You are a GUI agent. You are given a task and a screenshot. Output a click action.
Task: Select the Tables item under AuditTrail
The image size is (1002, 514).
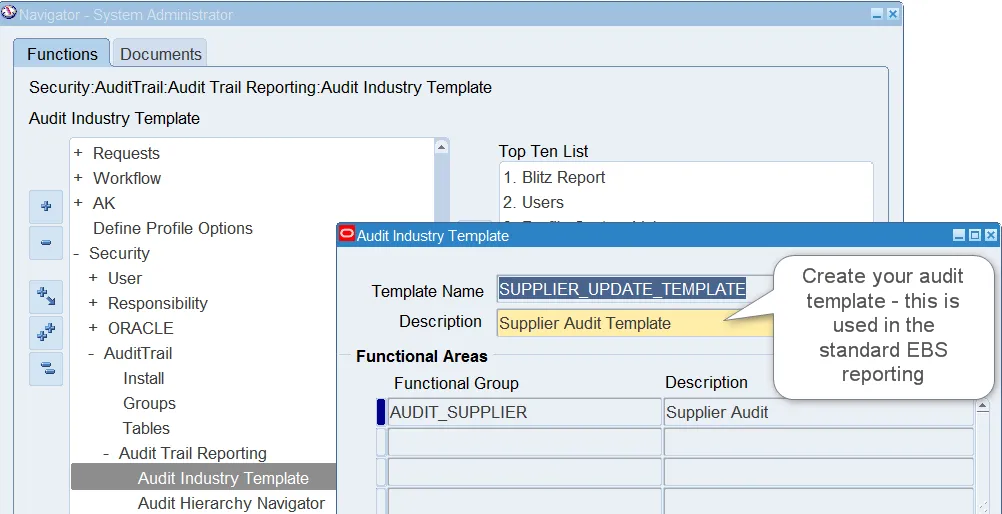click(146, 428)
